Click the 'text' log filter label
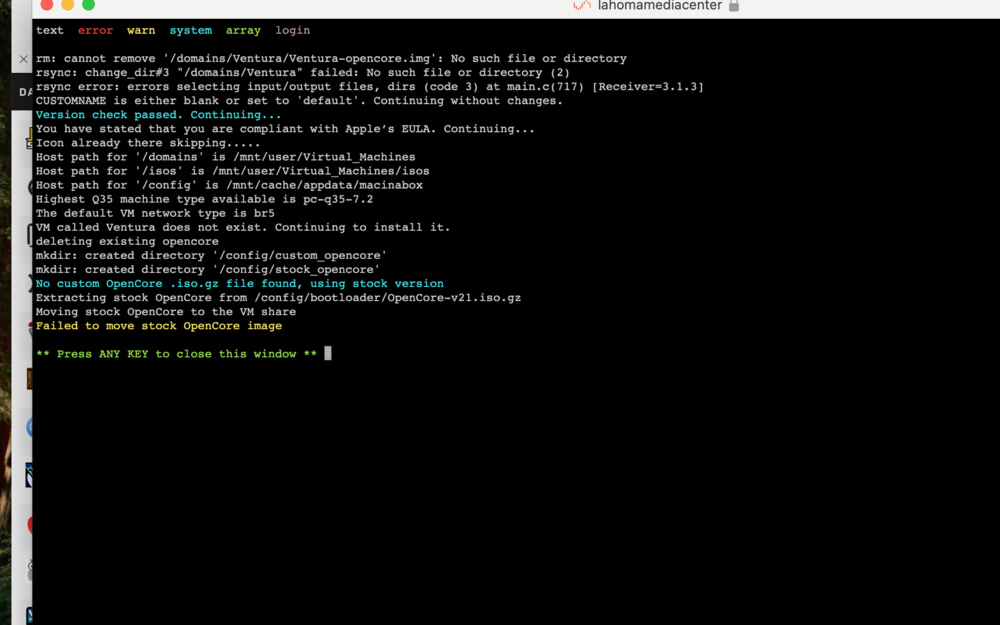Viewport: 1000px width, 625px height. tap(50, 30)
